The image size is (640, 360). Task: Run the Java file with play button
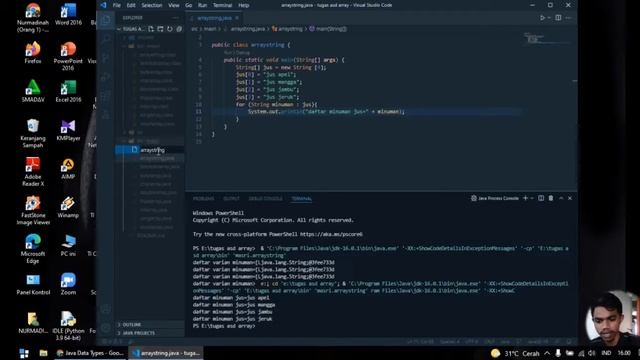click(542, 18)
